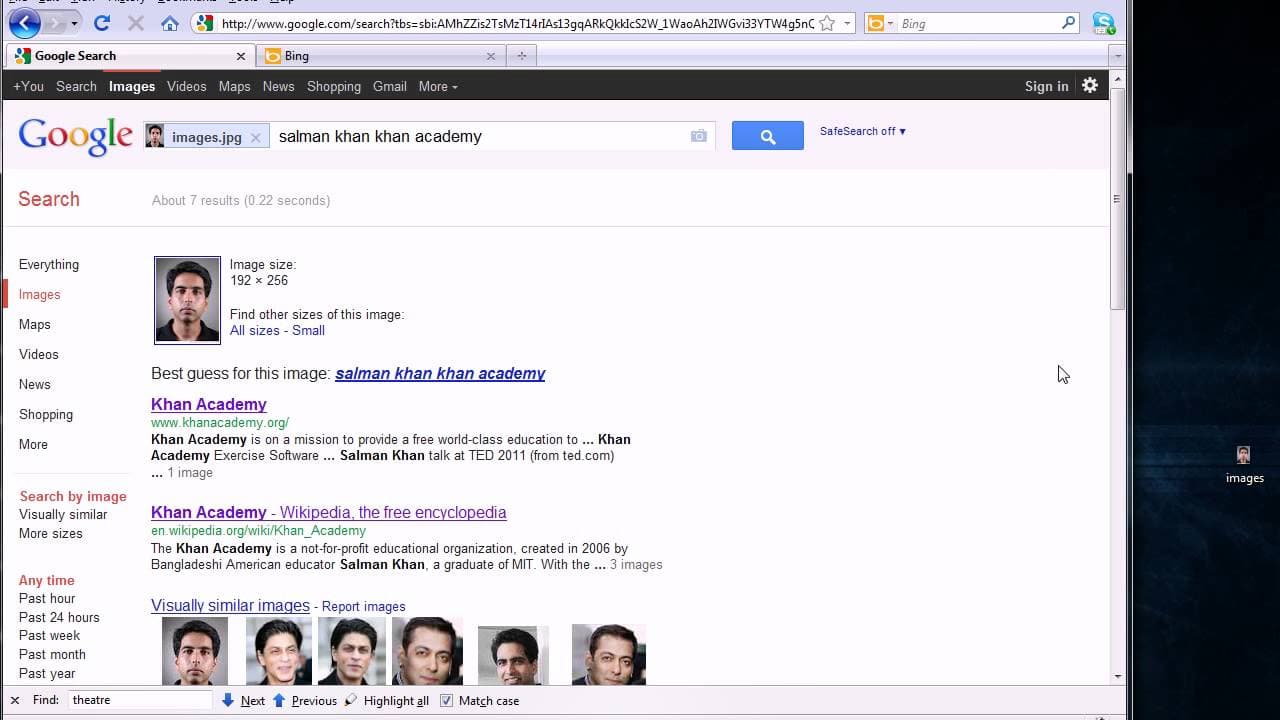Expand More in the left sidebar
The height and width of the screenshot is (720, 1280).
[33, 444]
